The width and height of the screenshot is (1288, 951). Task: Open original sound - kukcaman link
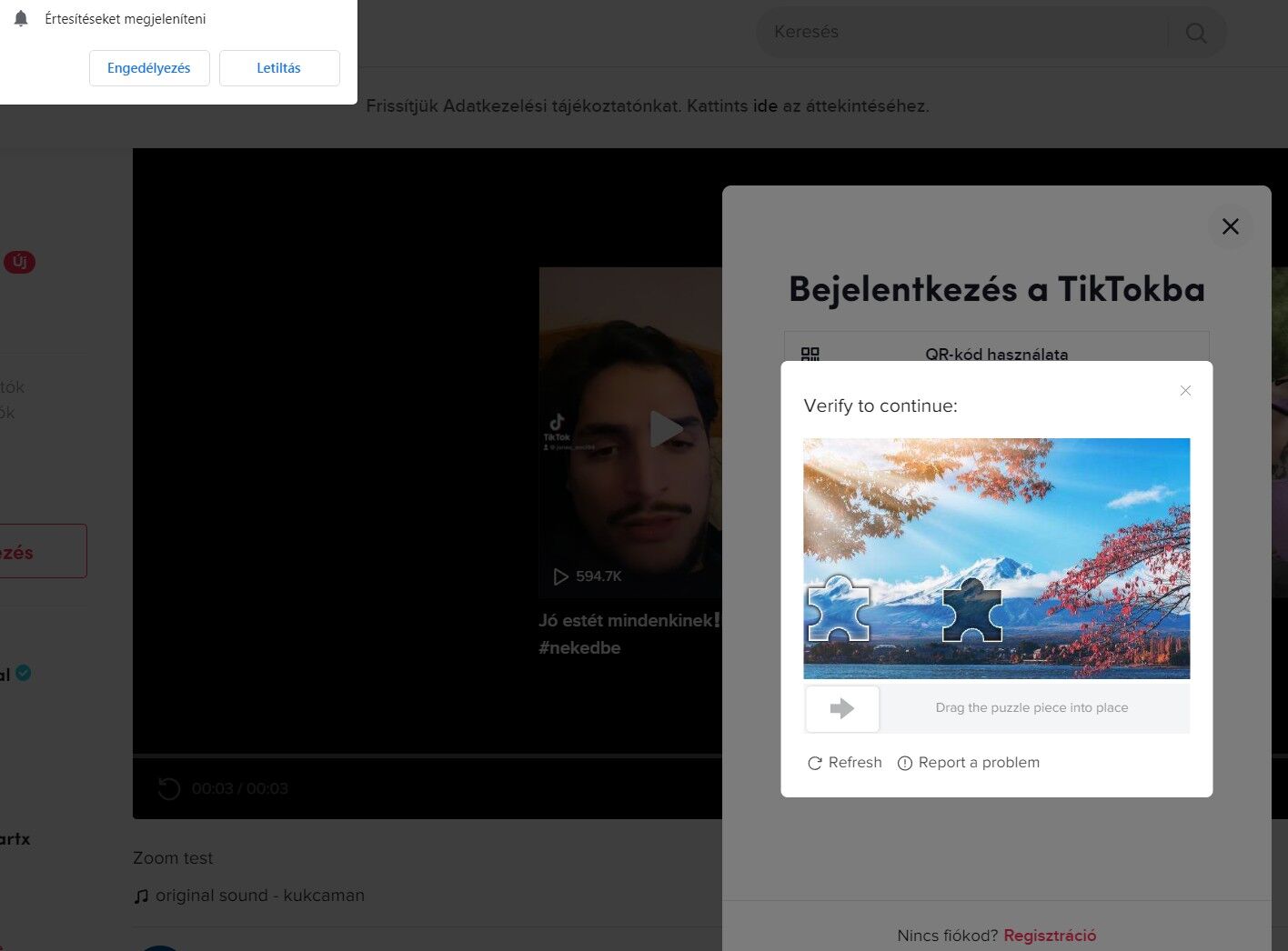[260, 896]
